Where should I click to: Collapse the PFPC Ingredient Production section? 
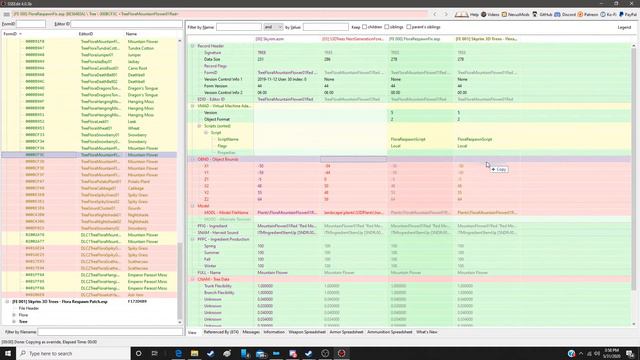(193, 239)
